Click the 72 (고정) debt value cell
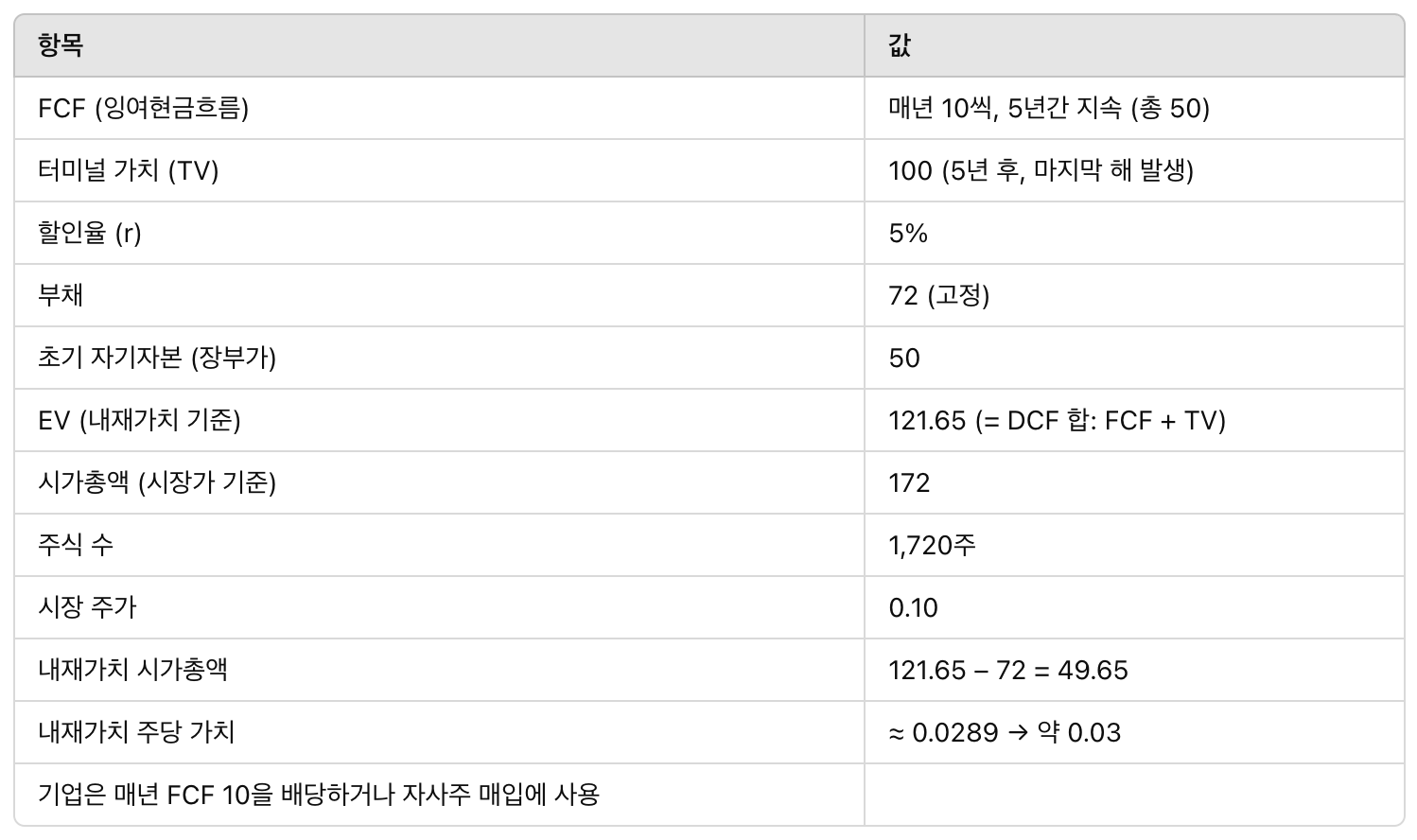 (938, 295)
